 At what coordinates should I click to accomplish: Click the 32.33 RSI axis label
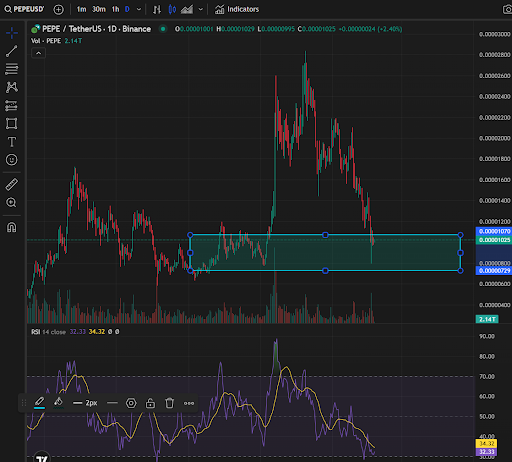pos(486,452)
